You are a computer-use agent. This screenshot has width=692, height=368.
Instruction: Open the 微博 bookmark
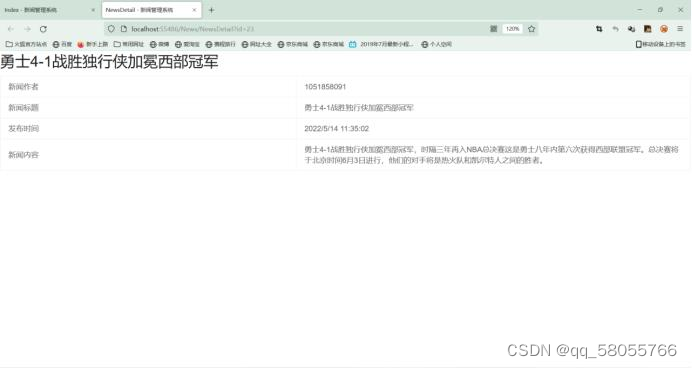[159, 44]
